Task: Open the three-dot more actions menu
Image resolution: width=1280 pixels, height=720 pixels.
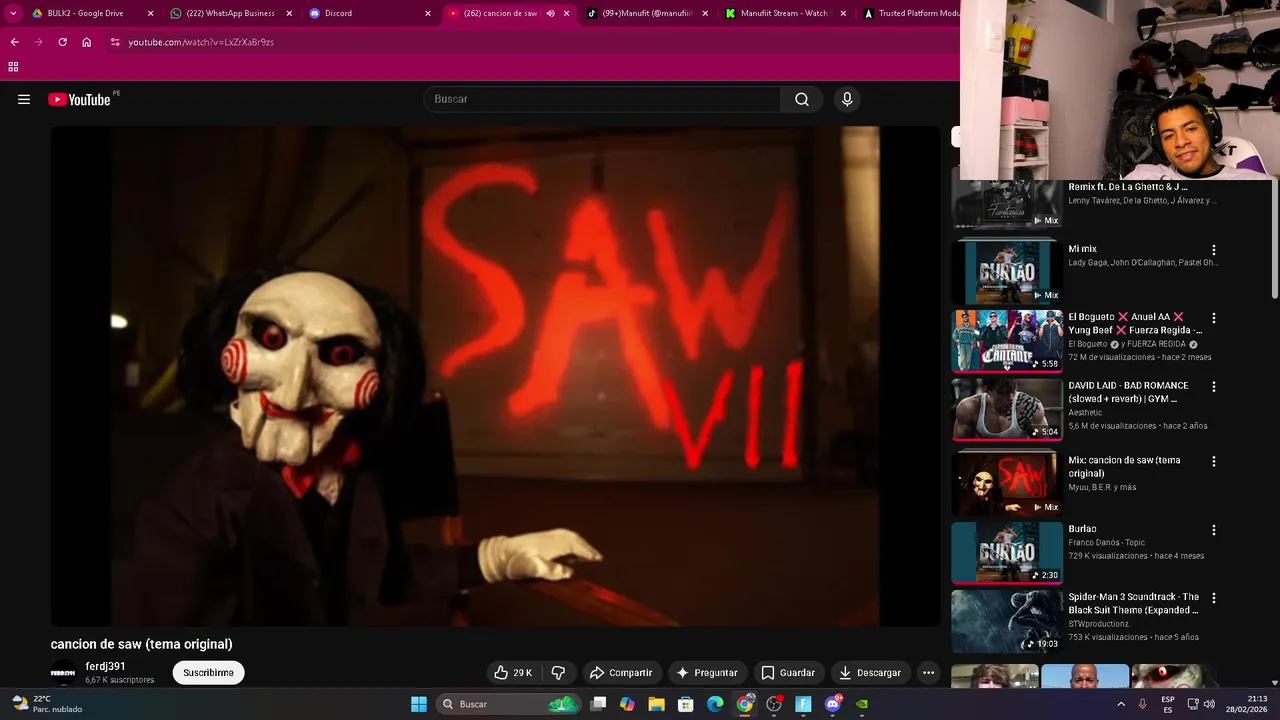Action: tap(928, 673)
